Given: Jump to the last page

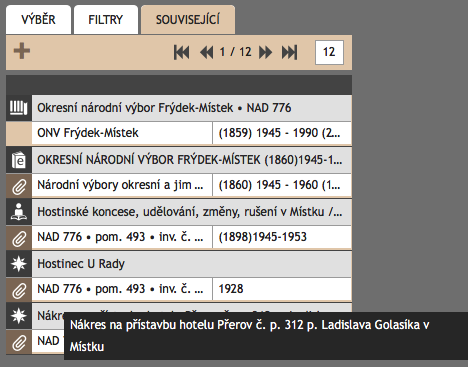Looking at the screenshot, I should (x=289, y=52).
